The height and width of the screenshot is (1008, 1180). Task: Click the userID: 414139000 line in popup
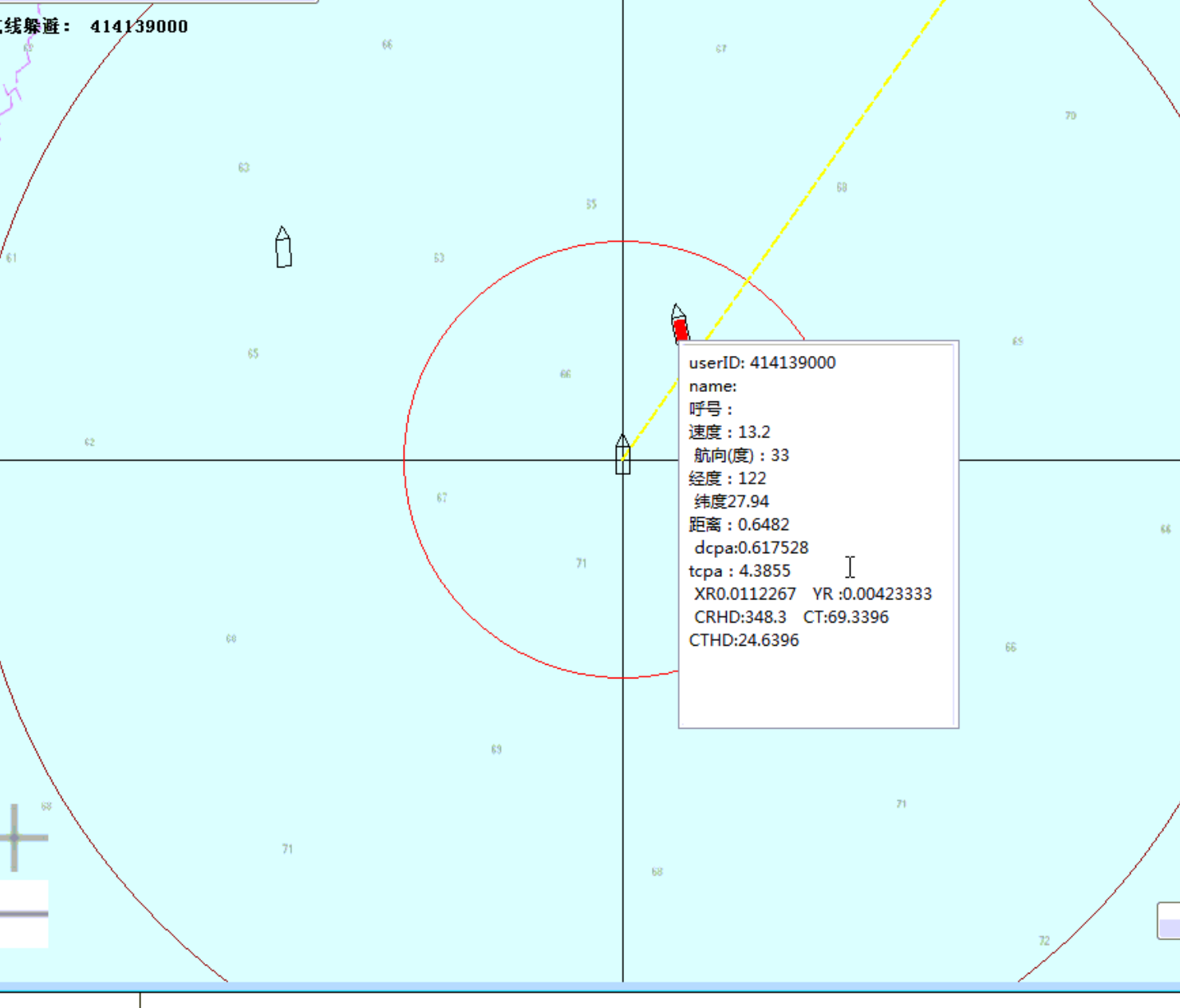[762, 363]
